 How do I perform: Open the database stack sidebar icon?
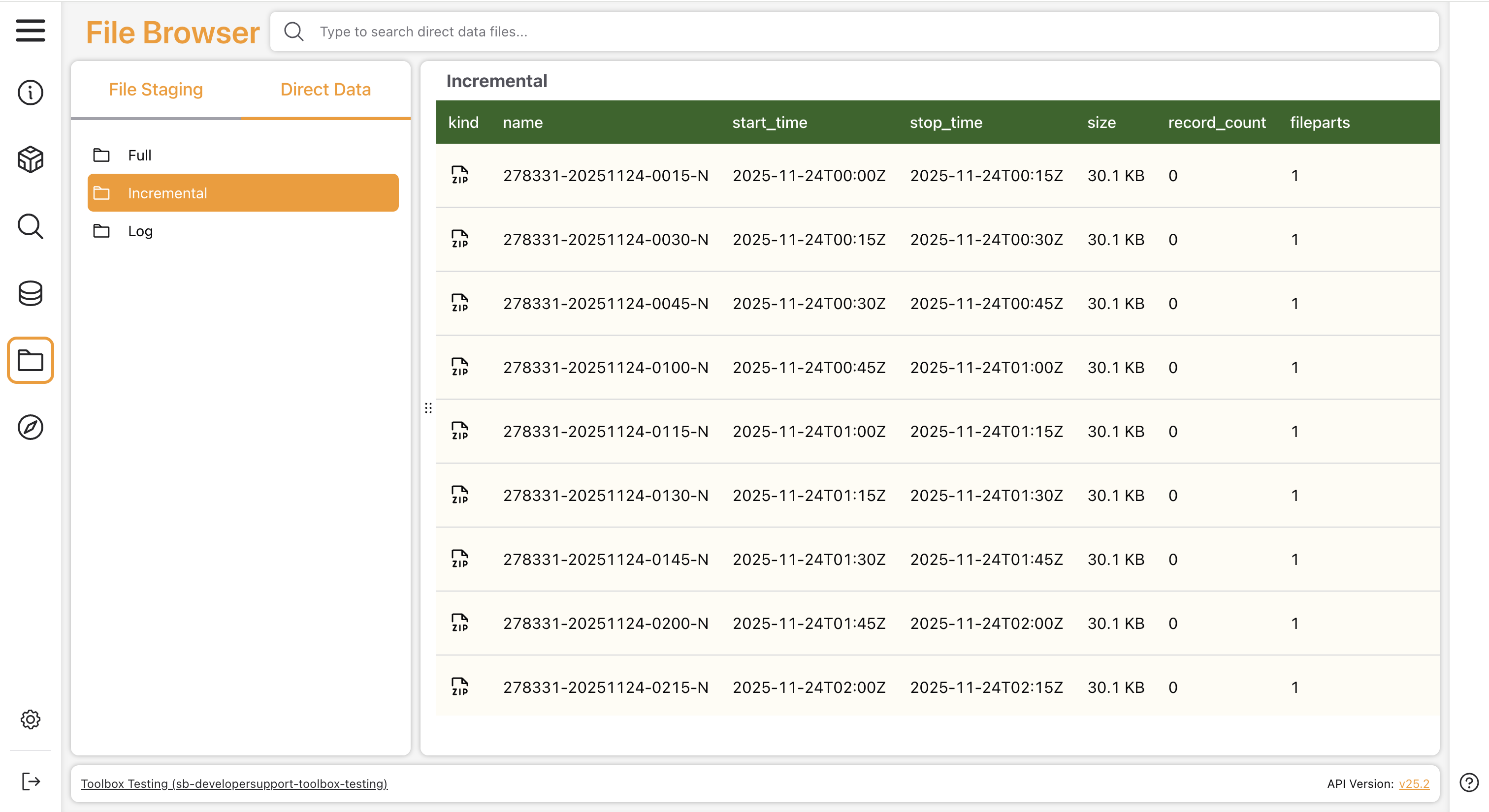30,293
